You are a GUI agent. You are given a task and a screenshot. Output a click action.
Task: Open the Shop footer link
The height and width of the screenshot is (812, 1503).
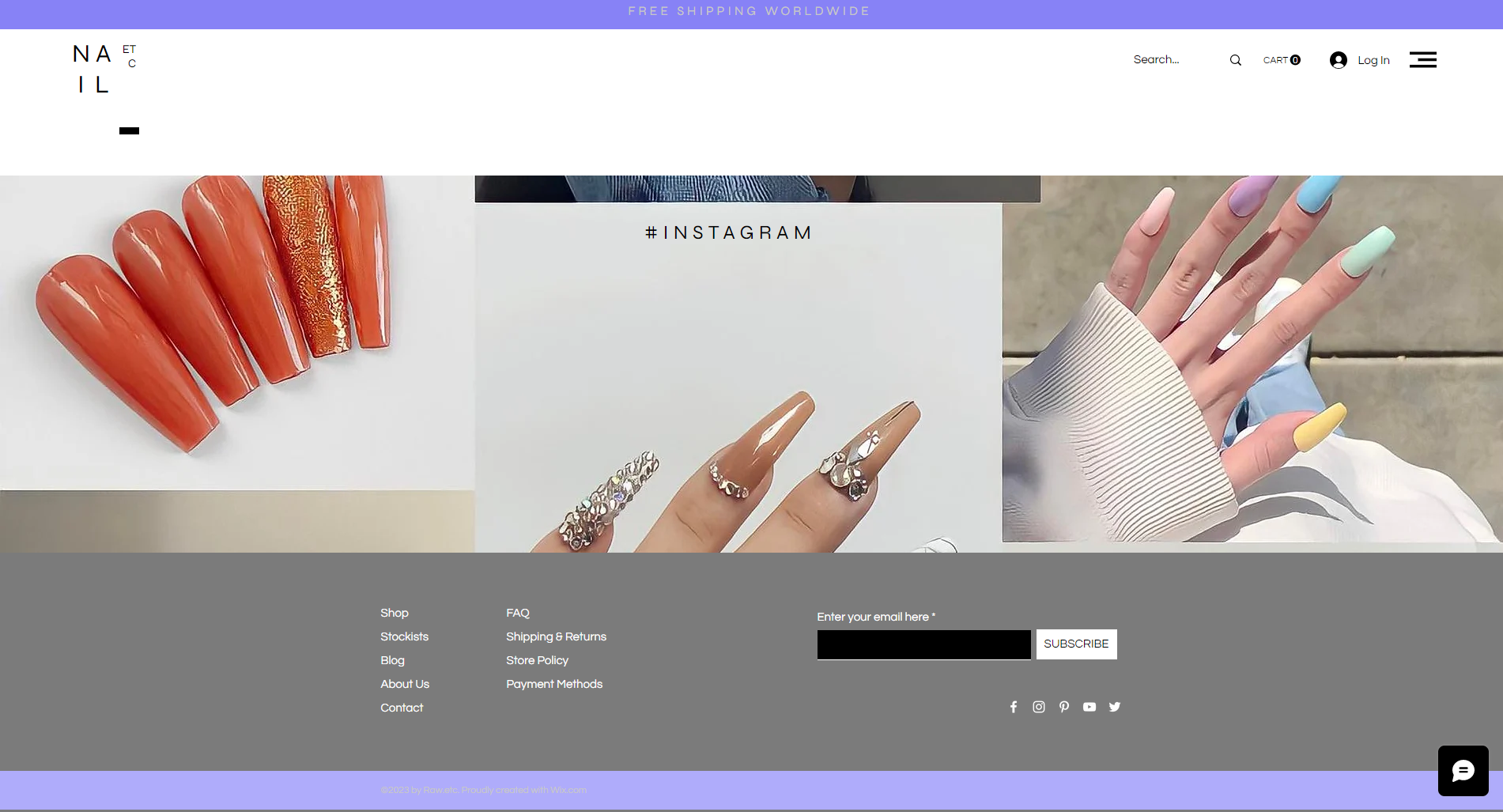click(x=395, y=613)
